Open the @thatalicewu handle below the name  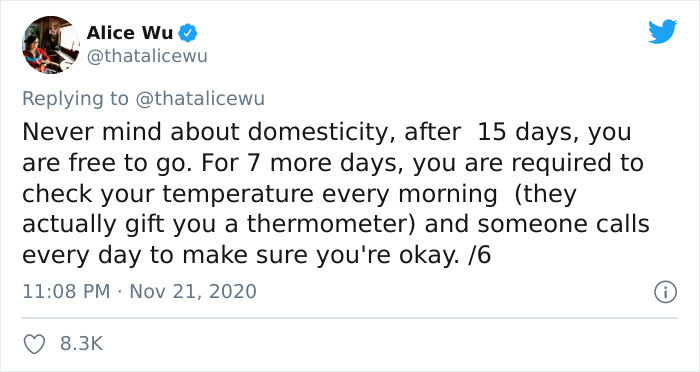[x=147, y=57]
